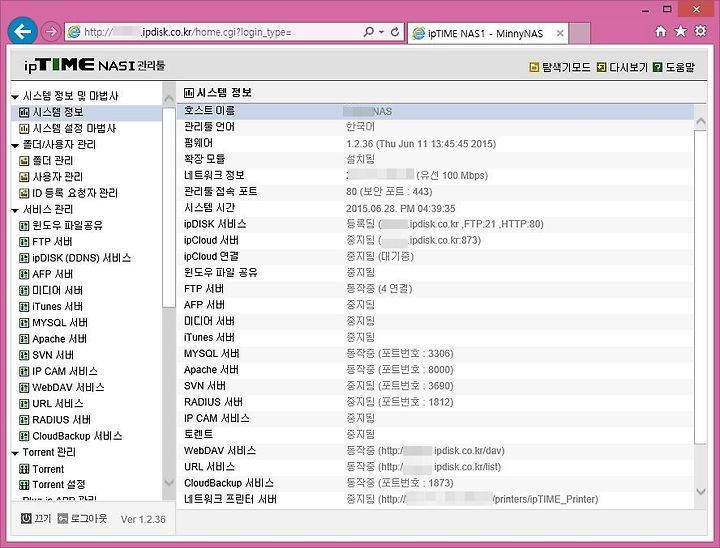Click the URL 서비스 list URL value
720x548 pixels.
click(423, 467)
